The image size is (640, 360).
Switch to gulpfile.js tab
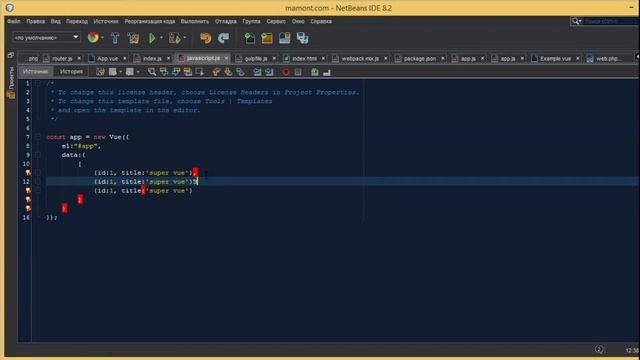256,59
